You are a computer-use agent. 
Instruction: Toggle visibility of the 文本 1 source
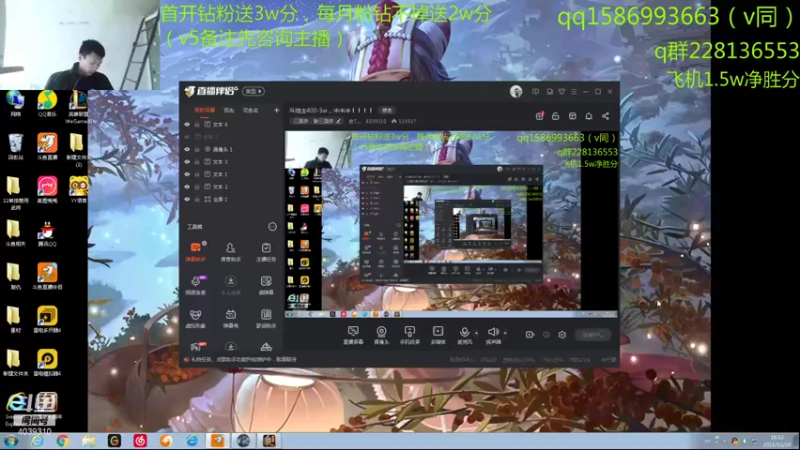[187, 174]
